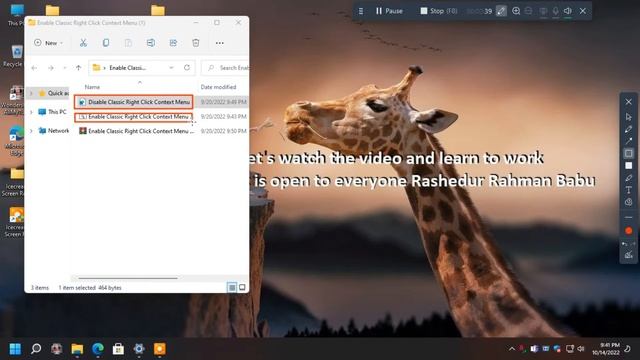The height and width of the screenshot is (360, 640).
Task: Expand the address bar history dropdown
Action: pyautogui.click(x=171, y=68)
